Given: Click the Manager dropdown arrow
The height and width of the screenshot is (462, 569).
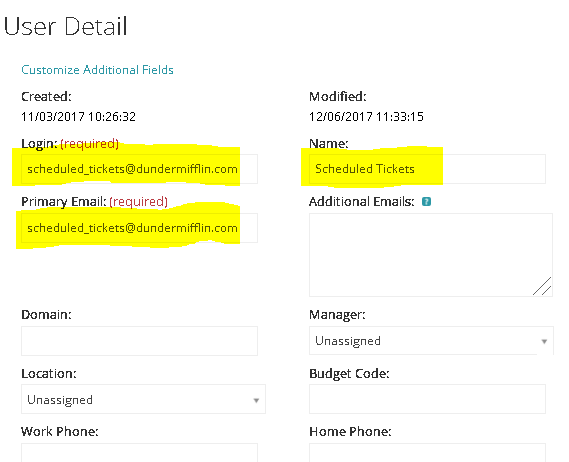Looking at the screenshot, I should tap(544, 341).
